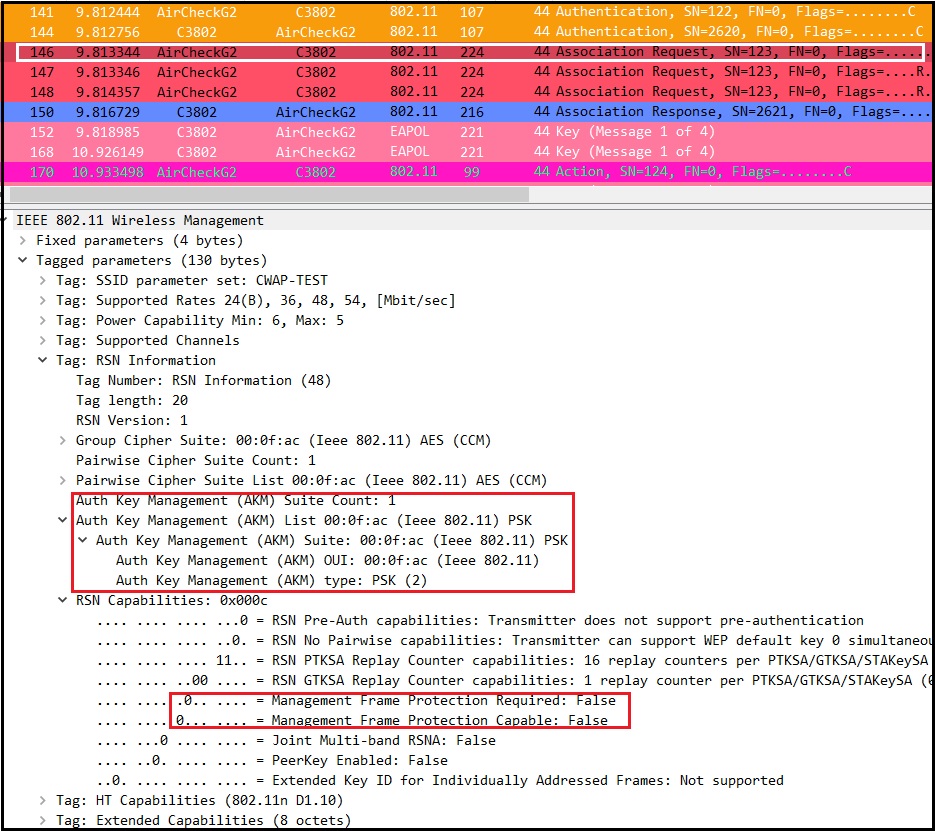The image size is (935, 831).
Task: Collapse the IEEE 802.11 Wireless Management section
Action: [x=5, y=221]
